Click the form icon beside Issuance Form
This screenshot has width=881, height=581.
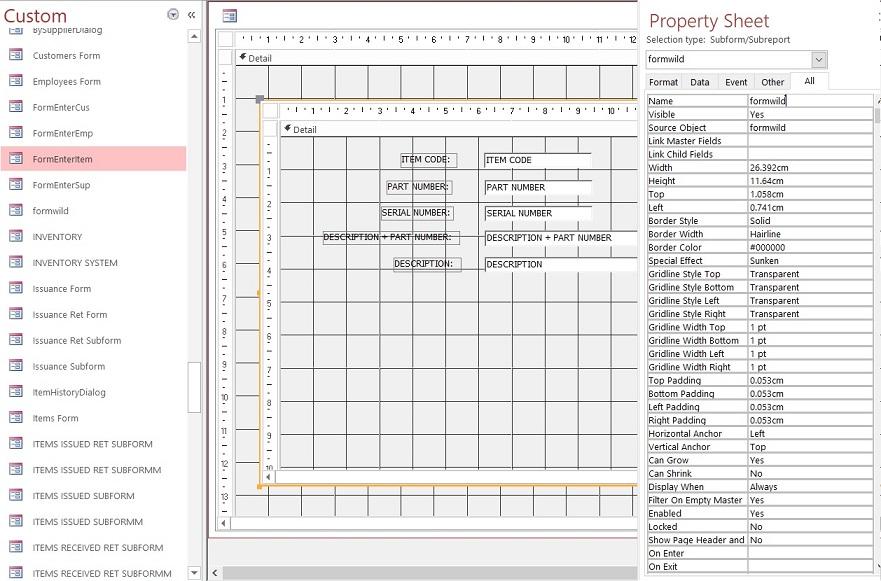[x=16, y=288]
